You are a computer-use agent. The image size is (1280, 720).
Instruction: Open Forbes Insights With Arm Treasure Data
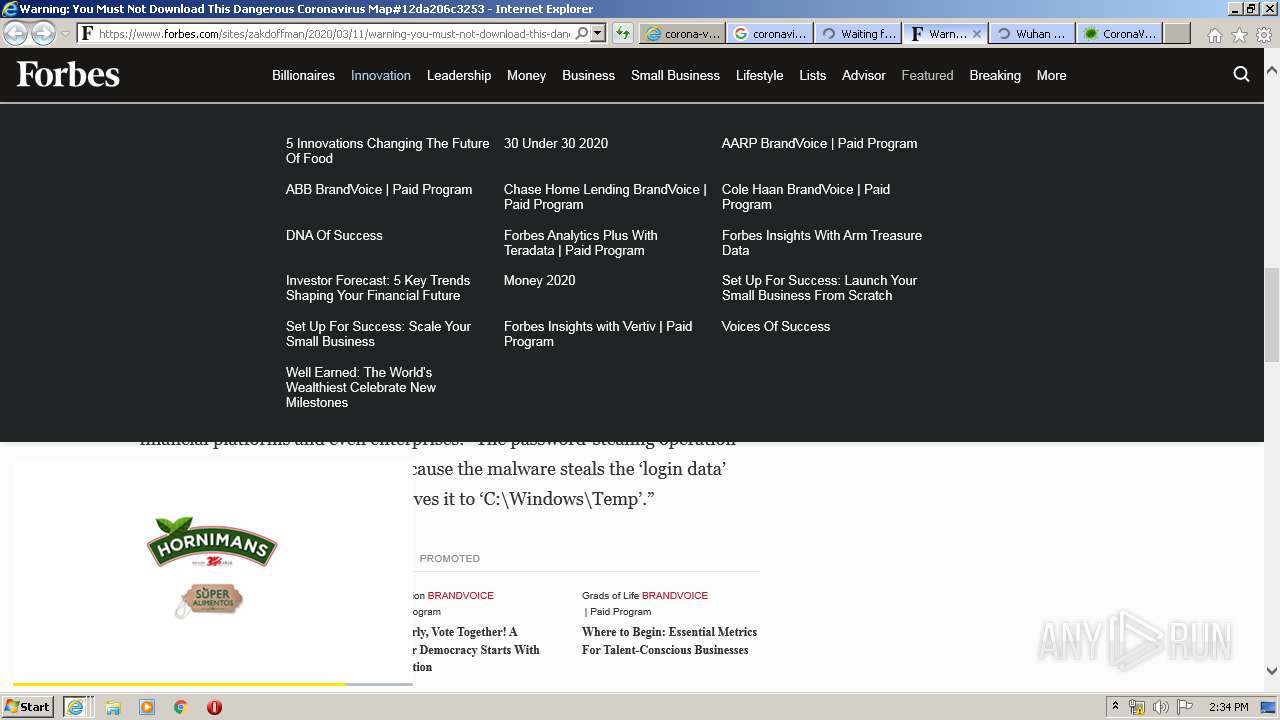coord(822,243)
